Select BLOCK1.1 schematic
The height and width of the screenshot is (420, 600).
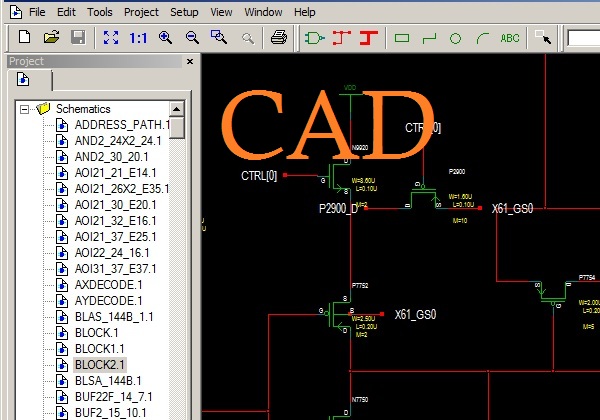click(x=99, y=349)
